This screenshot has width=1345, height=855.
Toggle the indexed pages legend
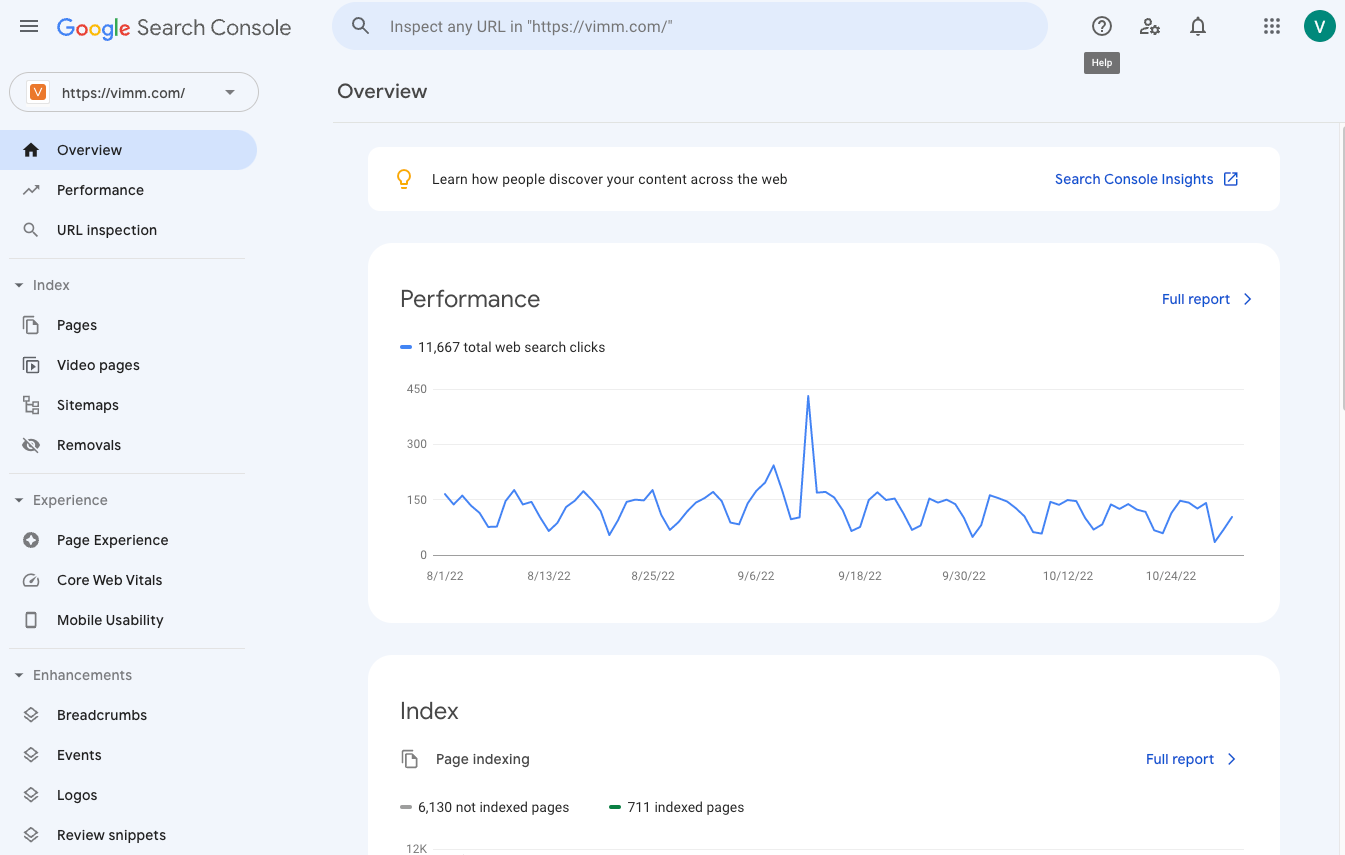coord(677,807)
